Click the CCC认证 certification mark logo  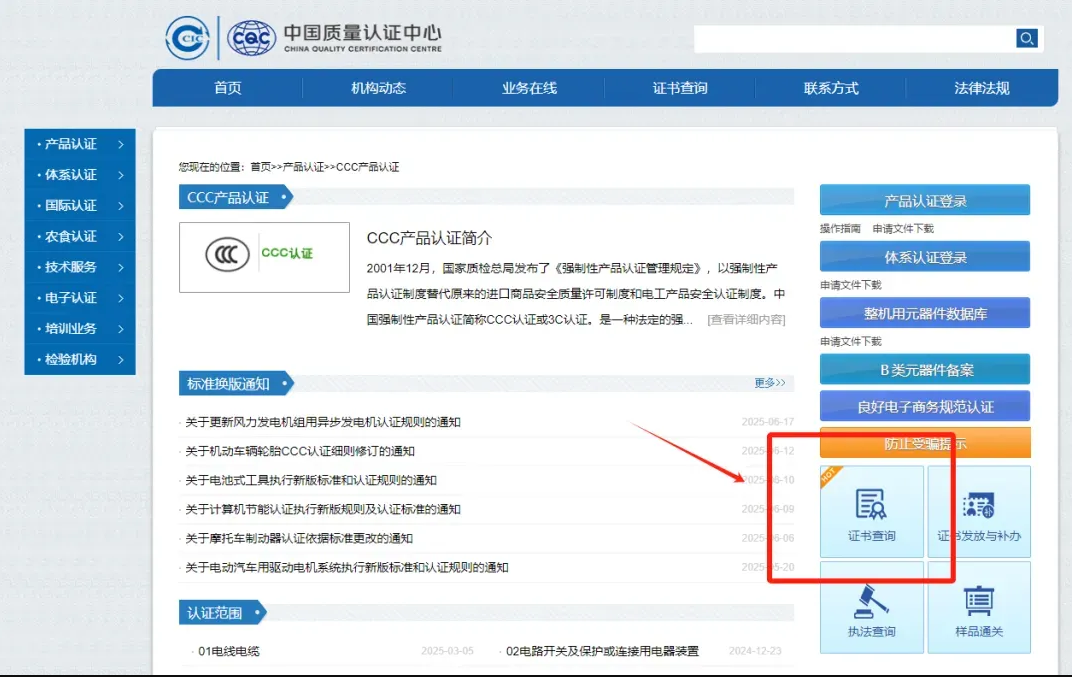coord(263,255)
